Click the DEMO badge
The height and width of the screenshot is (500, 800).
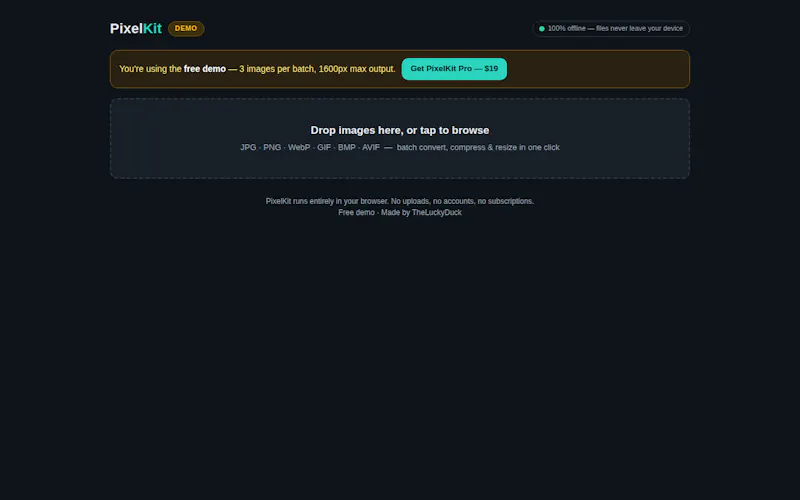pyautogui.click(x=186, y=29)
